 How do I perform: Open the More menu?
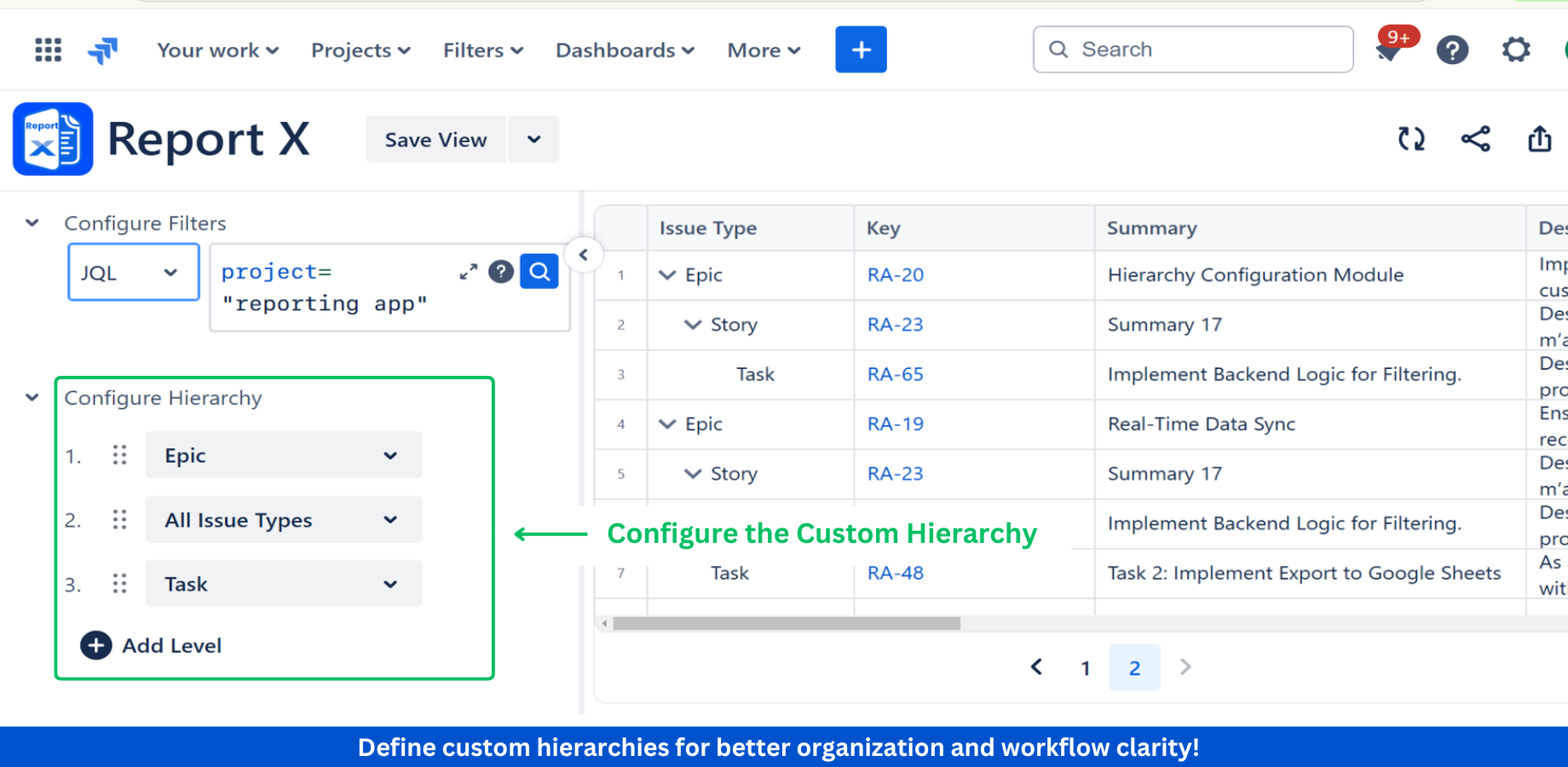coord(764,50)
